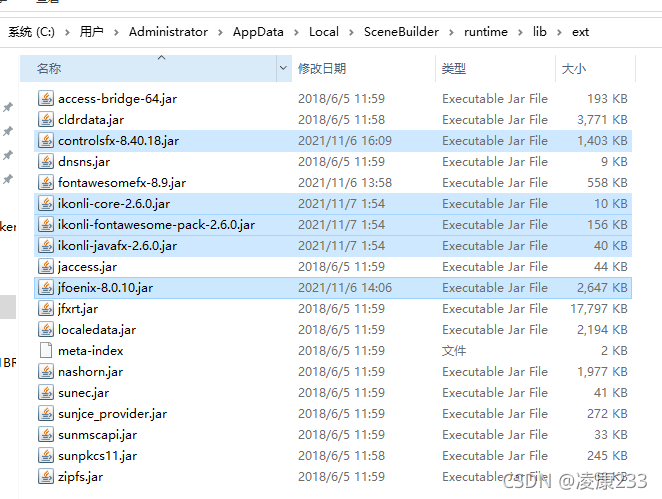Viewport: 662px width, 499px height.
Task: Click the sunjce_provider.jar file icon
Action: pos(46,414)
